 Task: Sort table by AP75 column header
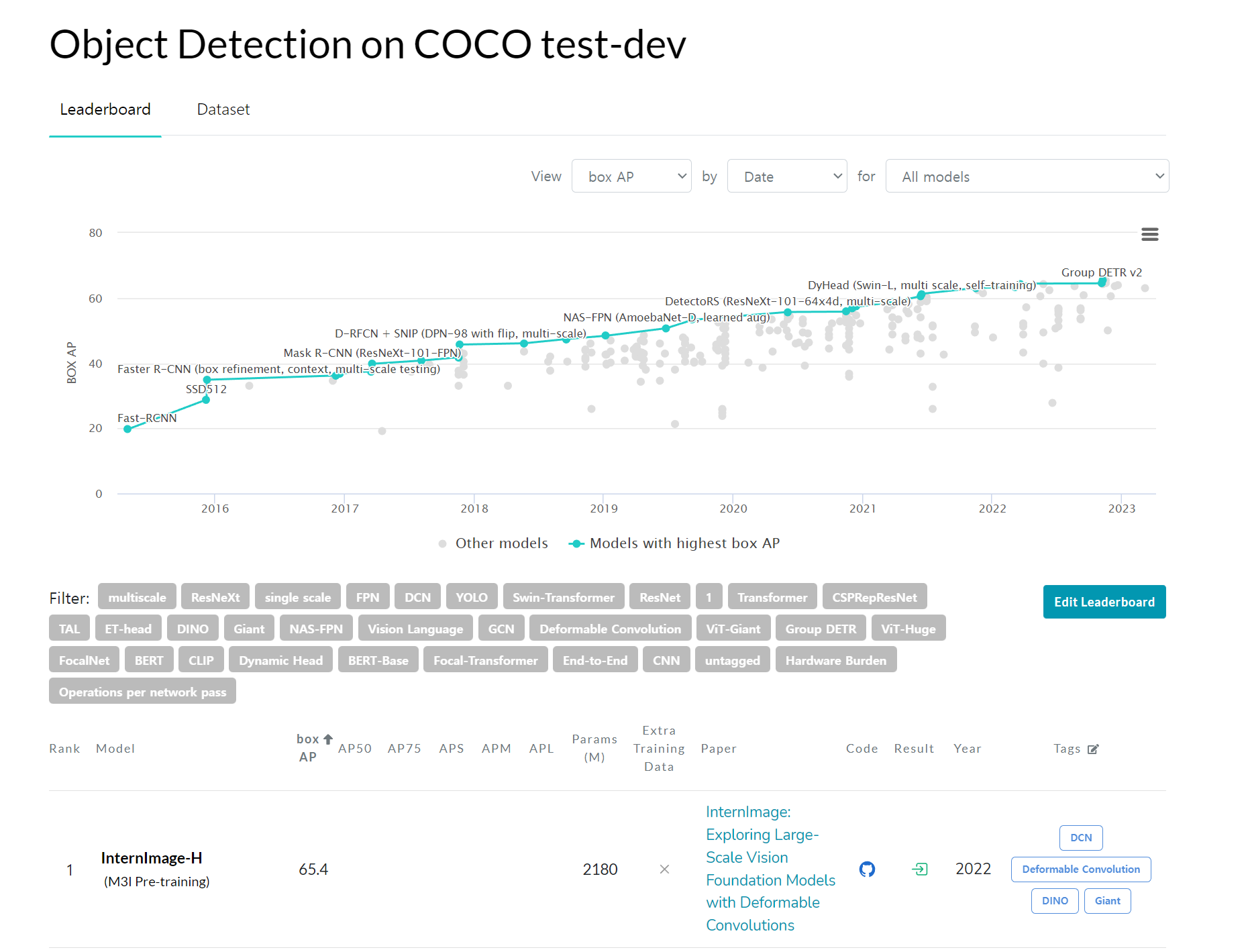coord(404,749)
